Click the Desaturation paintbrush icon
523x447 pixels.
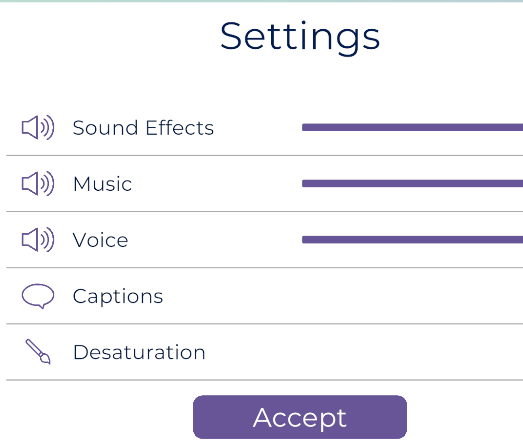(x=38, y=352)
